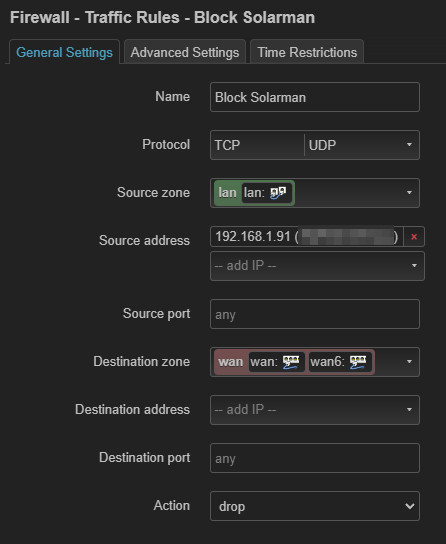Switch to the Advanced Settings tab
Viewport: 446px width, 544px height.
pyautogui.click(x=185, y=52)
